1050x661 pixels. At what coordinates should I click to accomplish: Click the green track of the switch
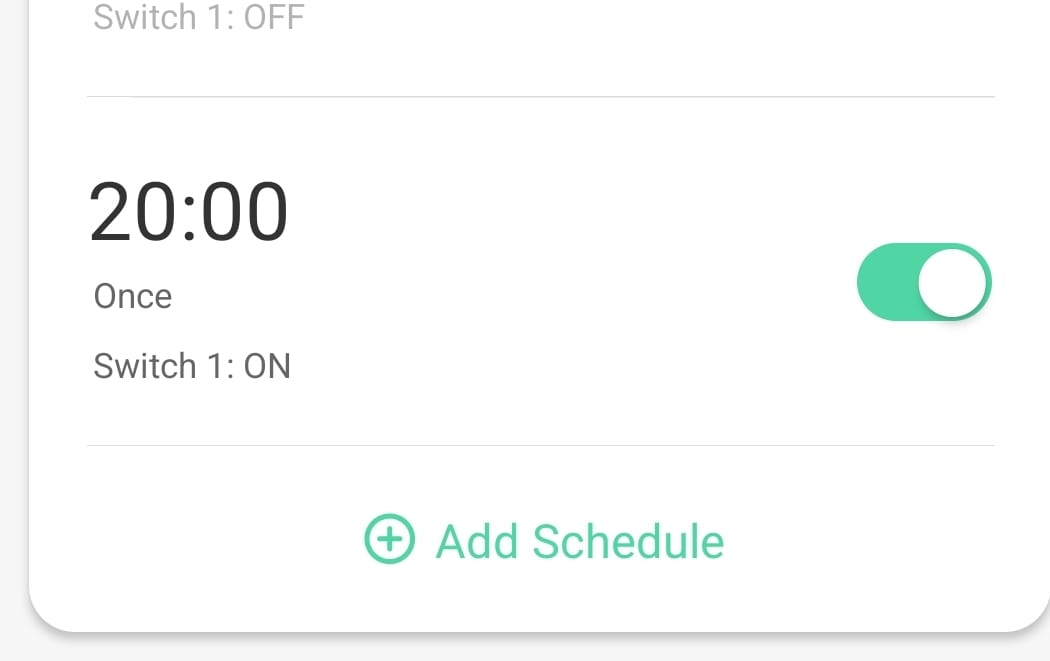tap(886, 282)
